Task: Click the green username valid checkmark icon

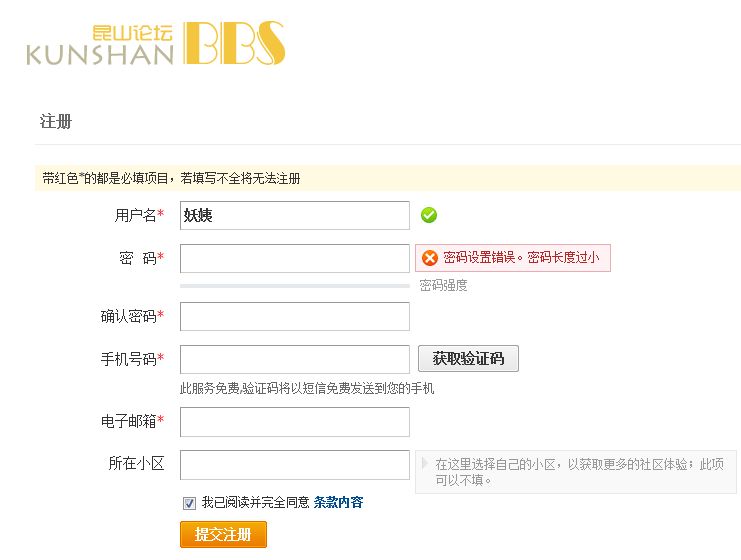Action: 429,215
